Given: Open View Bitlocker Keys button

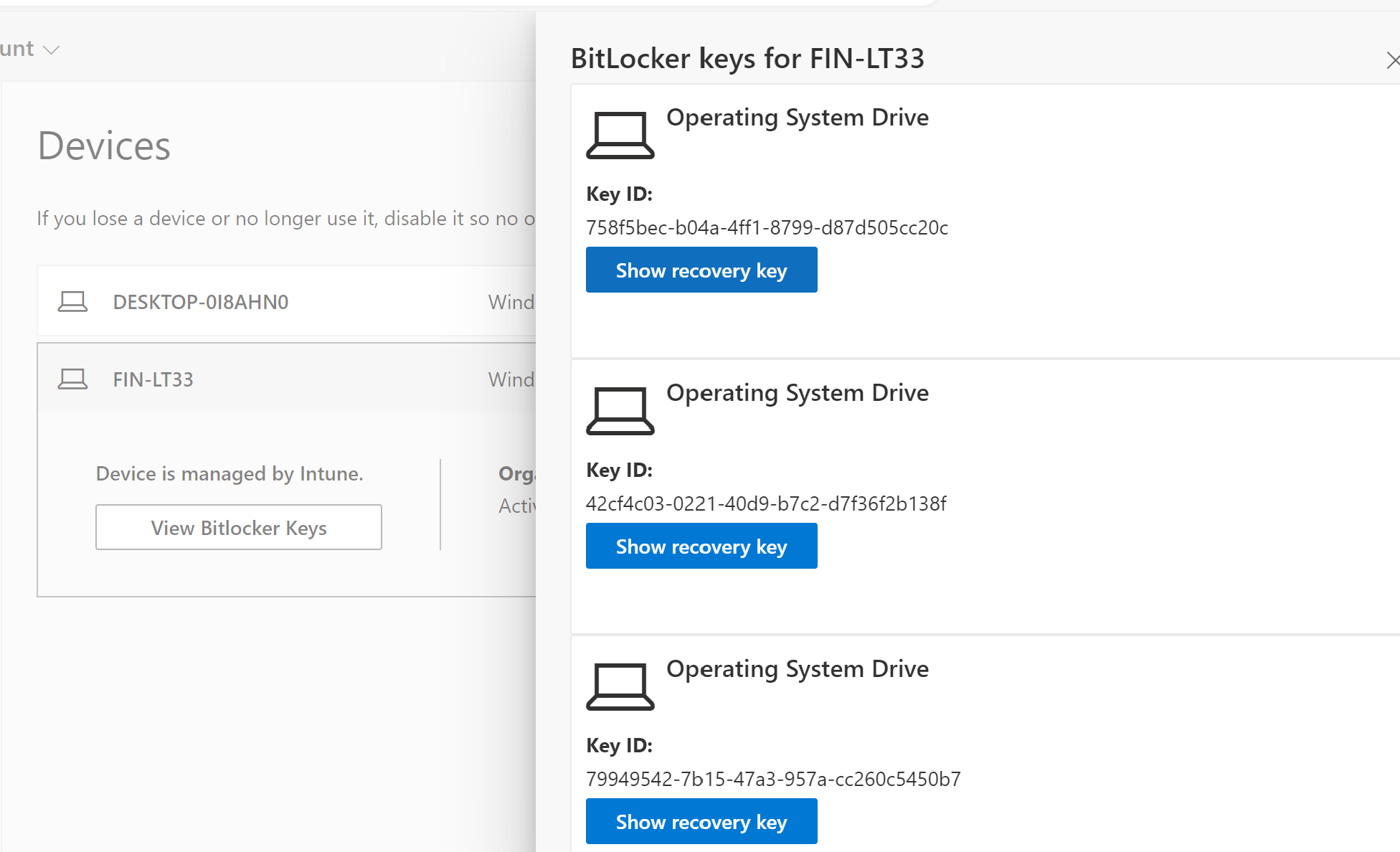Looking at the screenshot, I should (x=238, y=528).
